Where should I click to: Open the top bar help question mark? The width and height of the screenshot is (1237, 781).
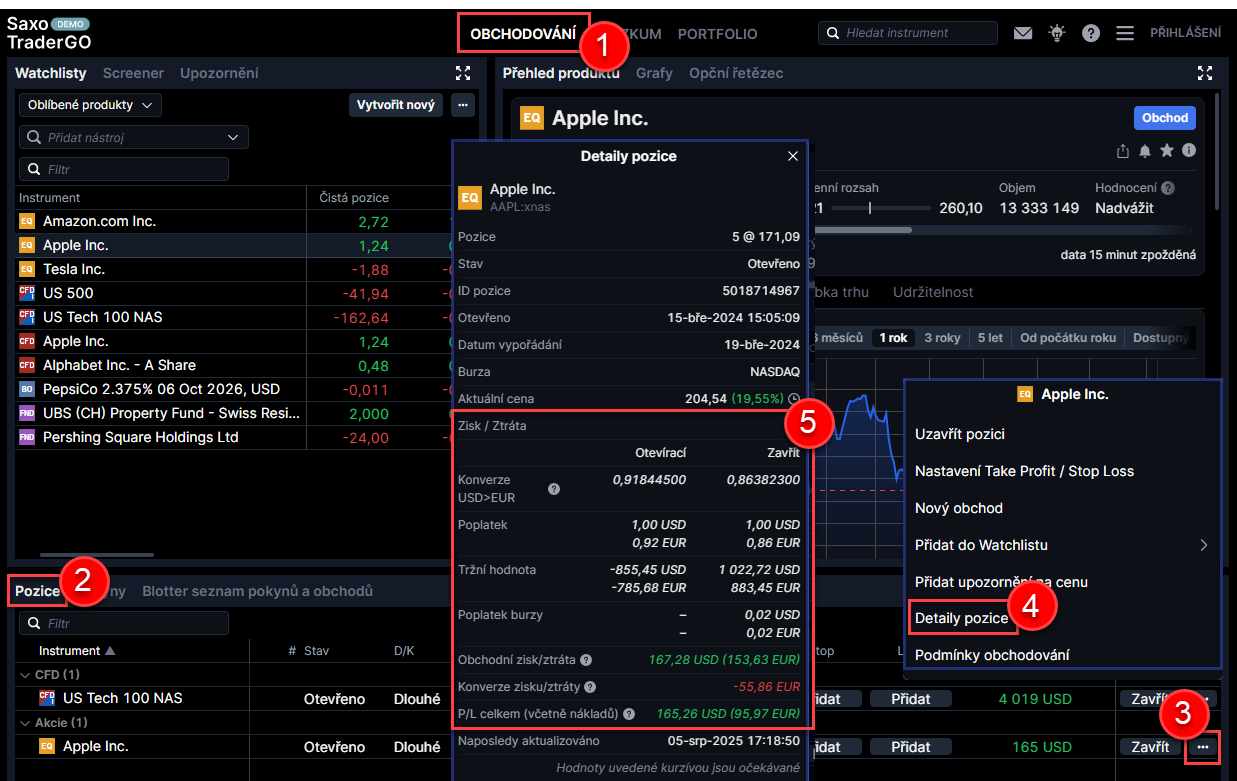(x=1091, y=33)
